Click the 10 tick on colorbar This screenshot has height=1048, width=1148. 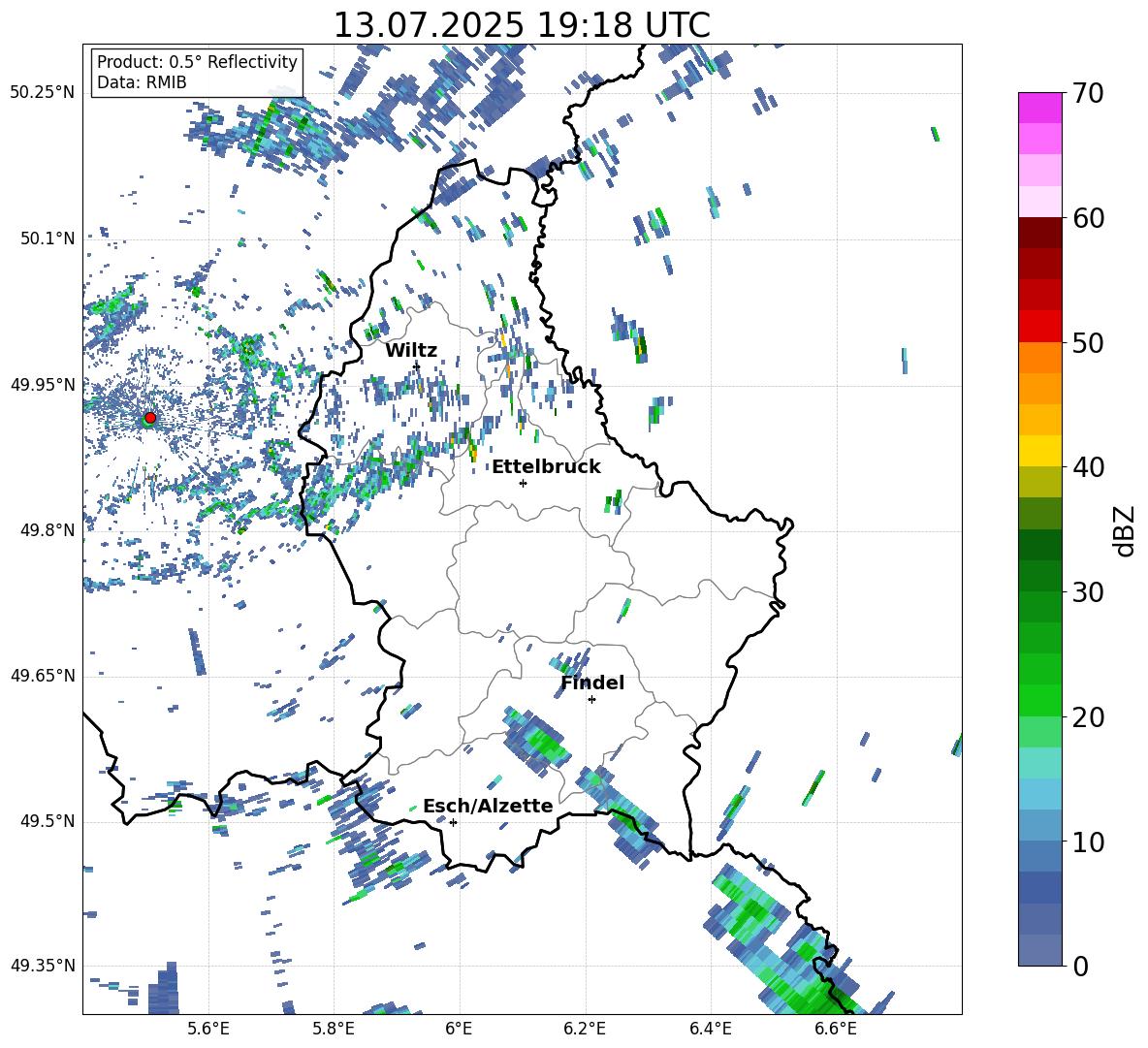coord(1088,842)
